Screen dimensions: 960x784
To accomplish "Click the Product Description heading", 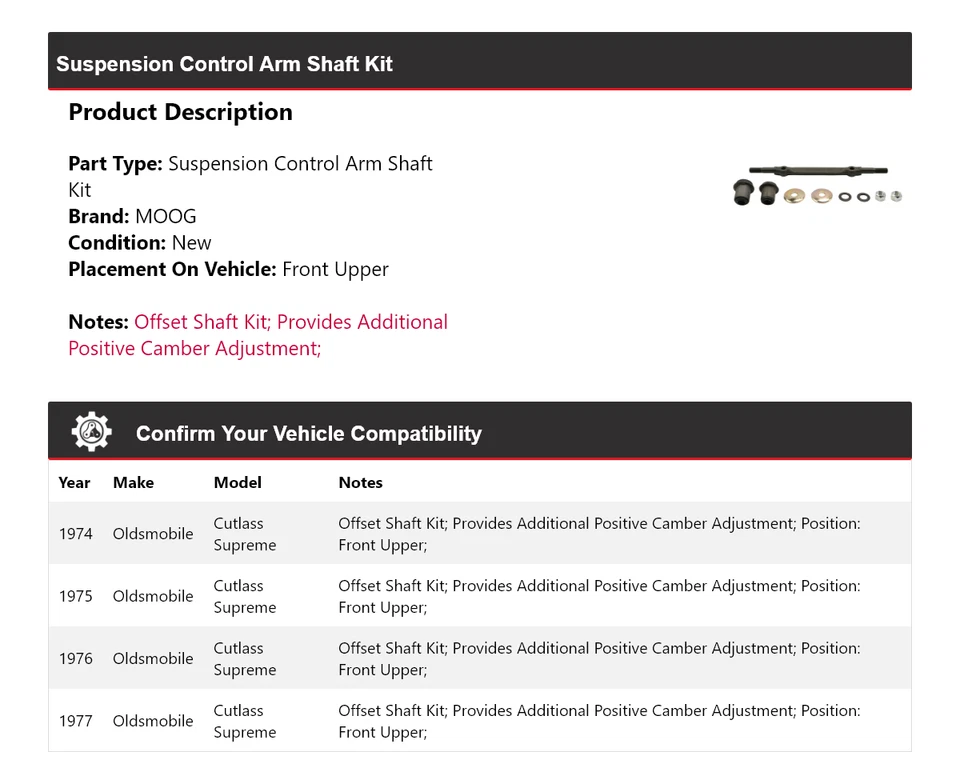I will pos(180,112).
